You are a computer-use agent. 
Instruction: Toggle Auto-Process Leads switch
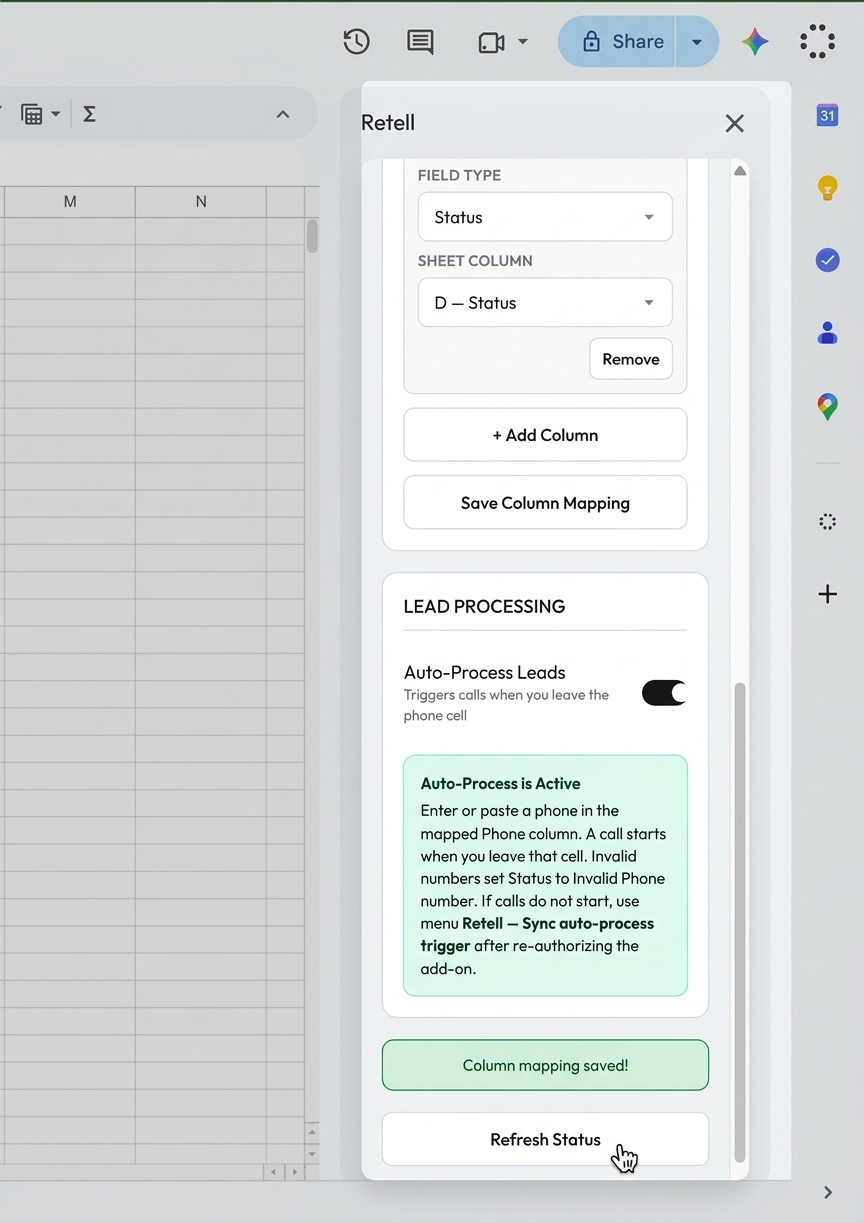click(664, 693)
